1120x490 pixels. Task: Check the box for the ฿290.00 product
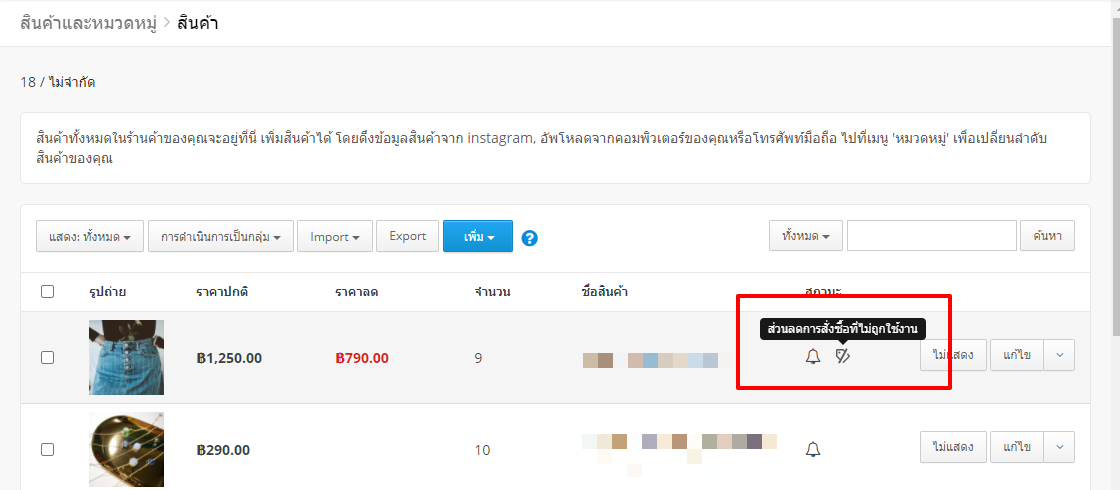point(47,449)
